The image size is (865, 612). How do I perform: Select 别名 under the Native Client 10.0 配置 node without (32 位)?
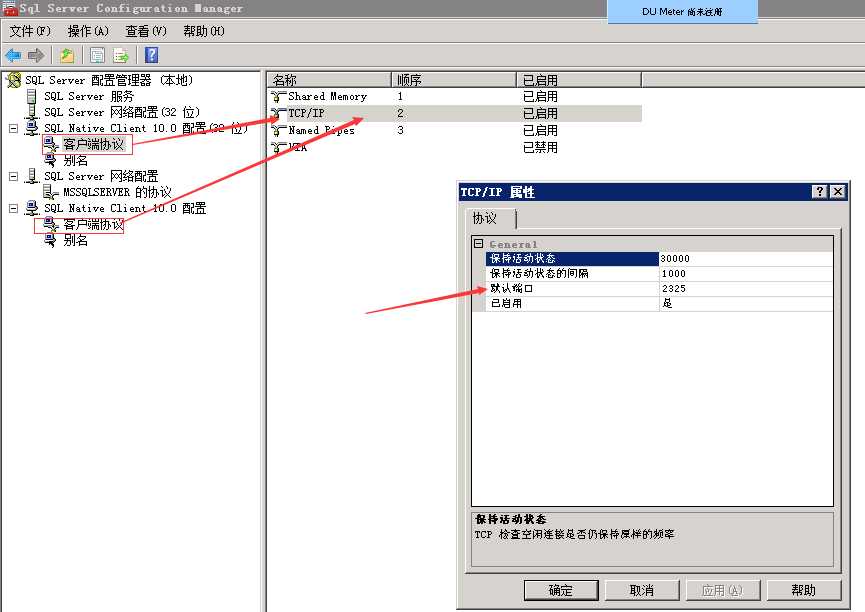(x=76, y=241)
